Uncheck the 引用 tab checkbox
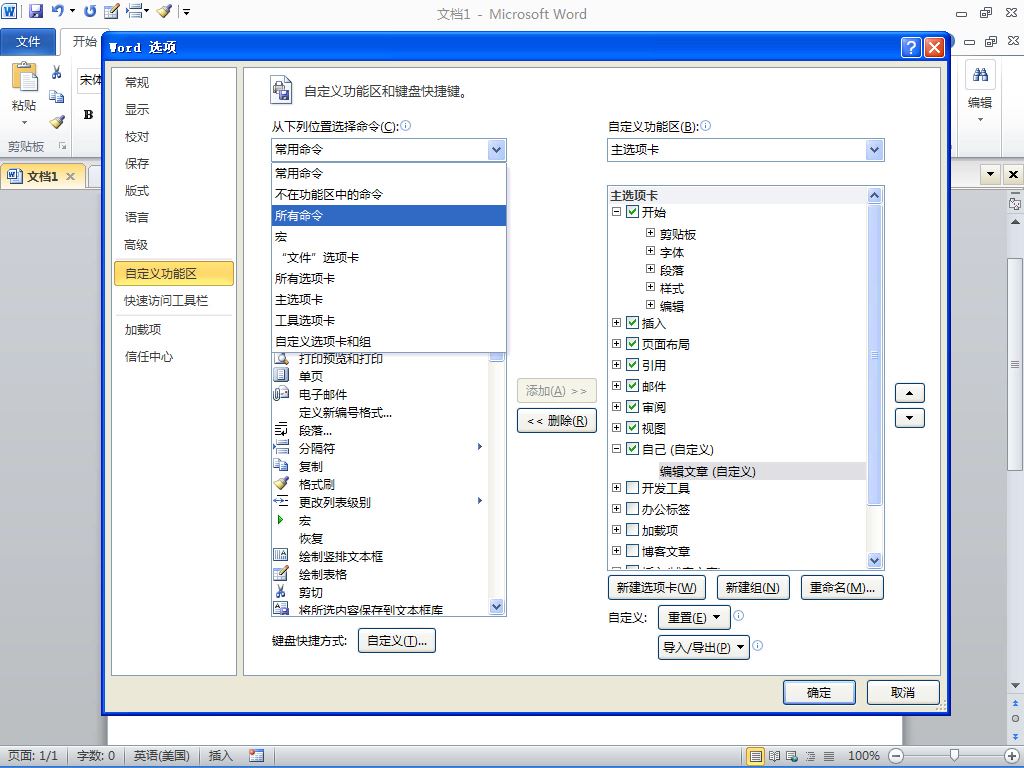 click(x=632, y=364)
